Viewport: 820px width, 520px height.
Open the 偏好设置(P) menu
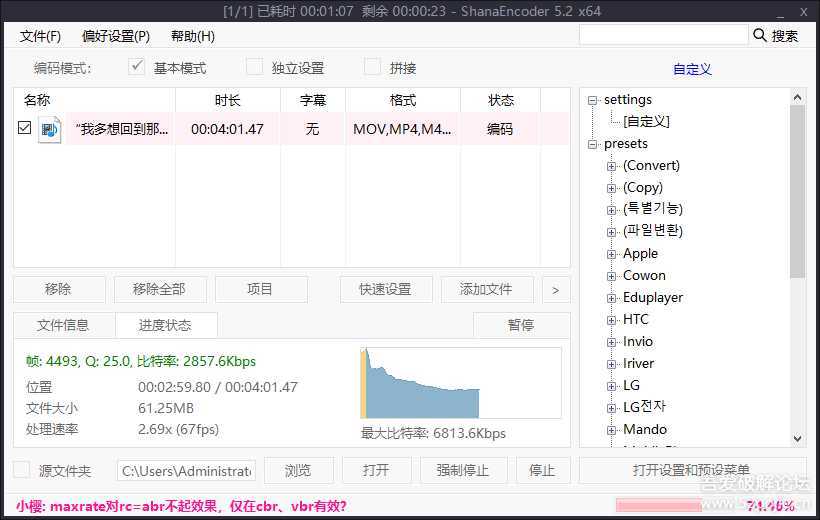(x=116, y=36)
